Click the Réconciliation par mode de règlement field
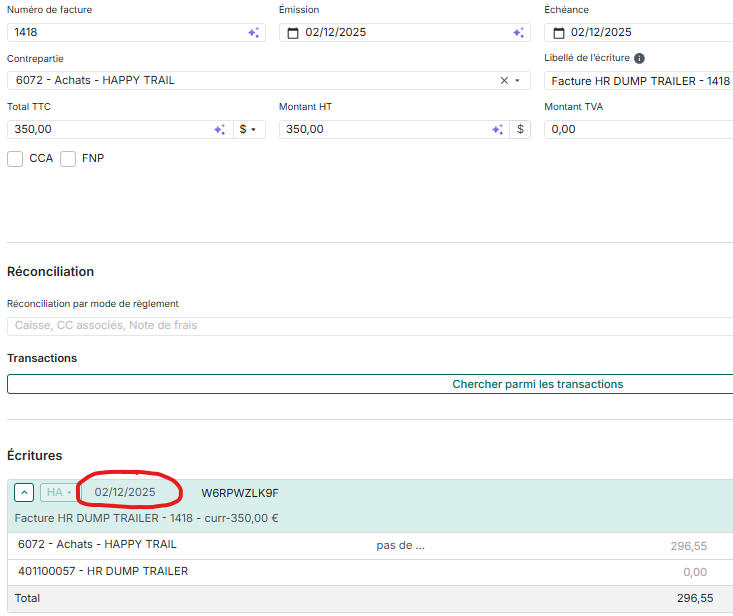733x616 pixels. tap(370, 326)
